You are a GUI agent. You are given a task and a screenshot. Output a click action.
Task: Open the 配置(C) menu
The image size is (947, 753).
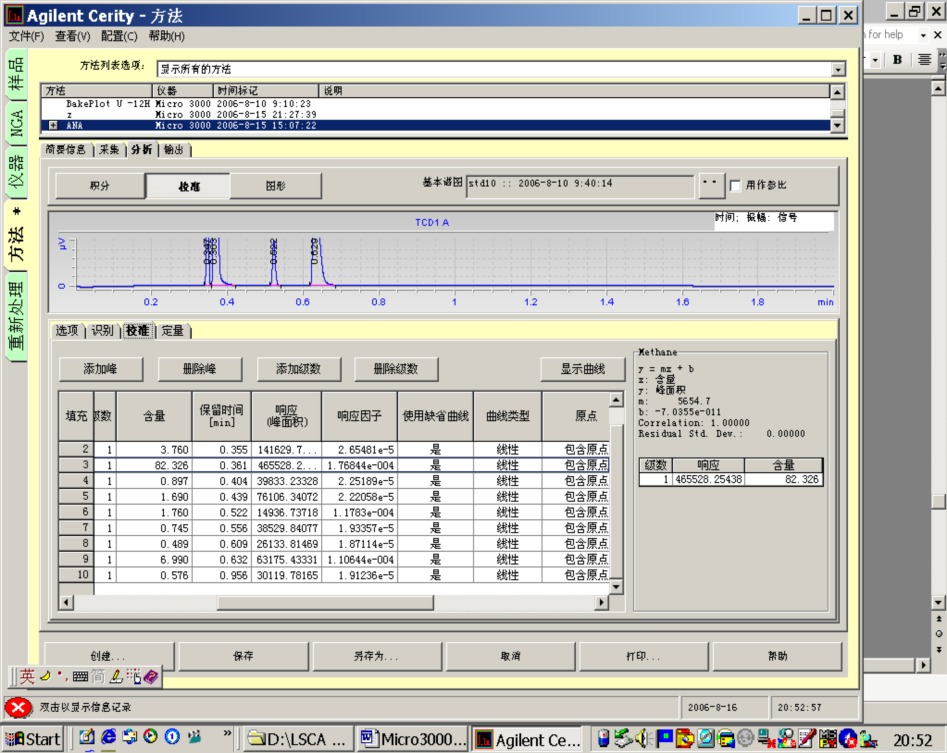[x=119, y=36]
